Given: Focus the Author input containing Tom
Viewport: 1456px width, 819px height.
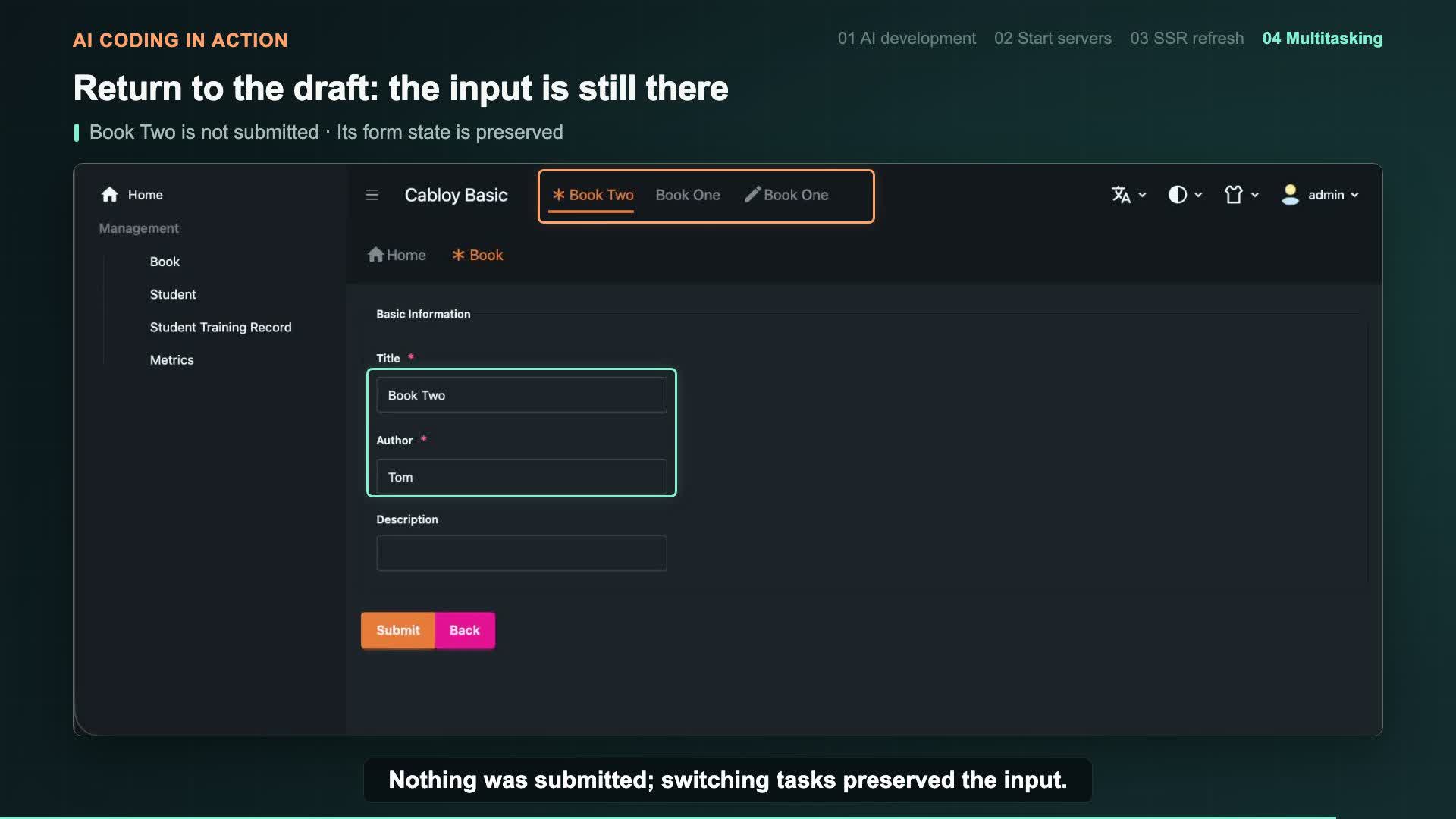Looking at the screenshot, I should (522, 477).
